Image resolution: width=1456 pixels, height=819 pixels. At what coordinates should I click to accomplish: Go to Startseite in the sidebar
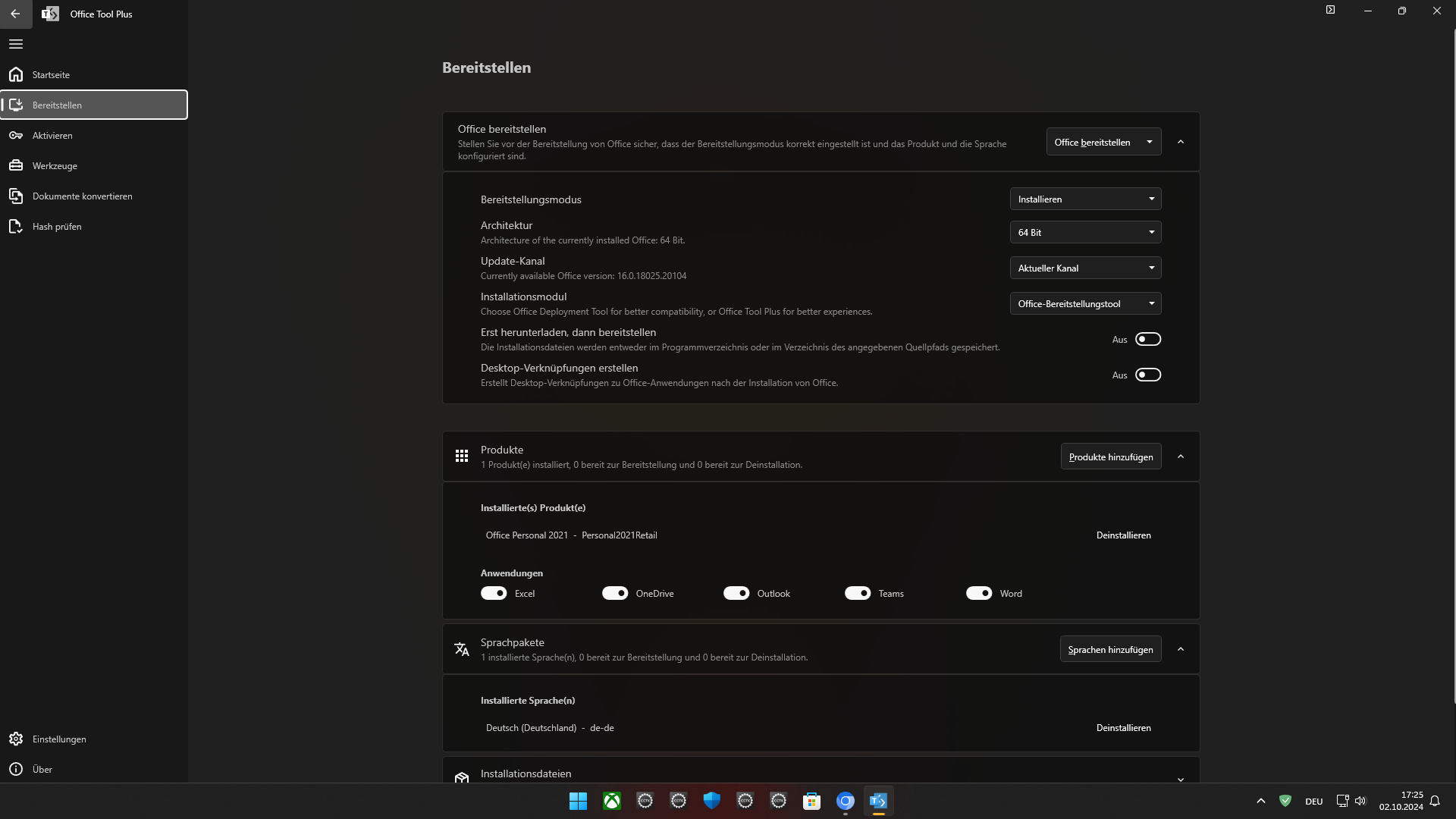pyautogui.click(x=94, y=74)
